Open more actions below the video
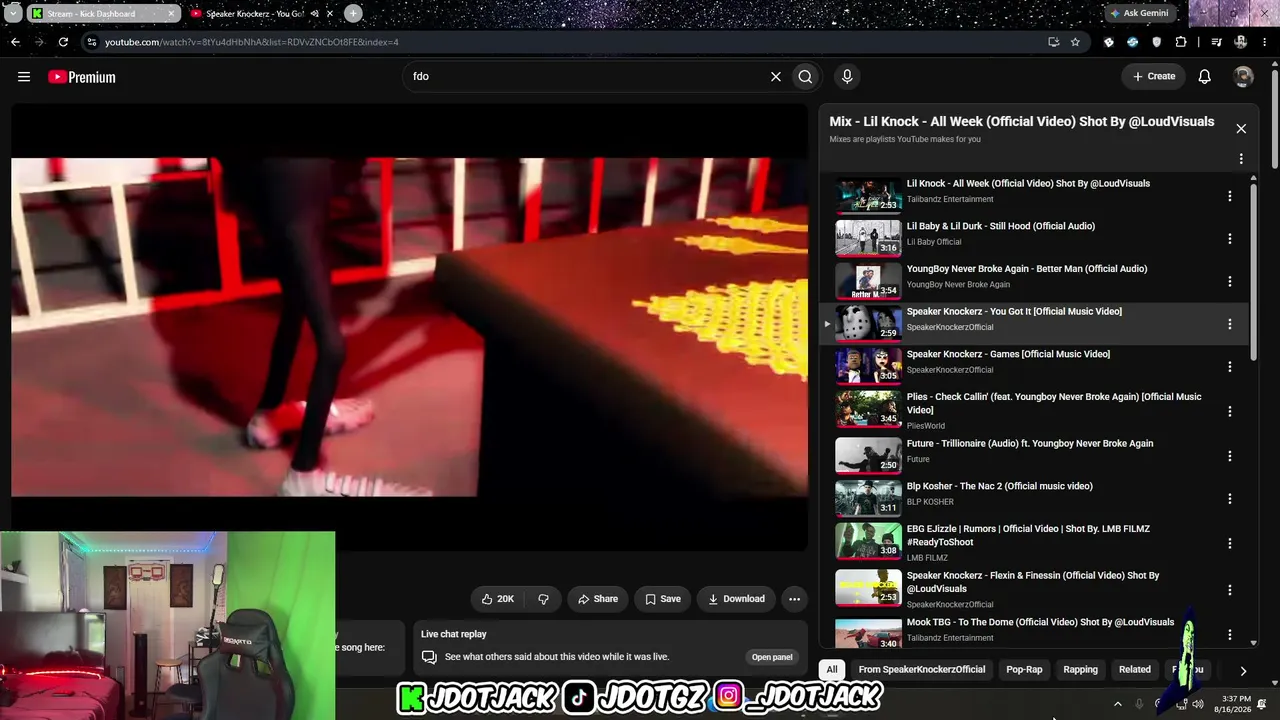The width and height of the screenshot is (1280, 720). click(794, 599)
